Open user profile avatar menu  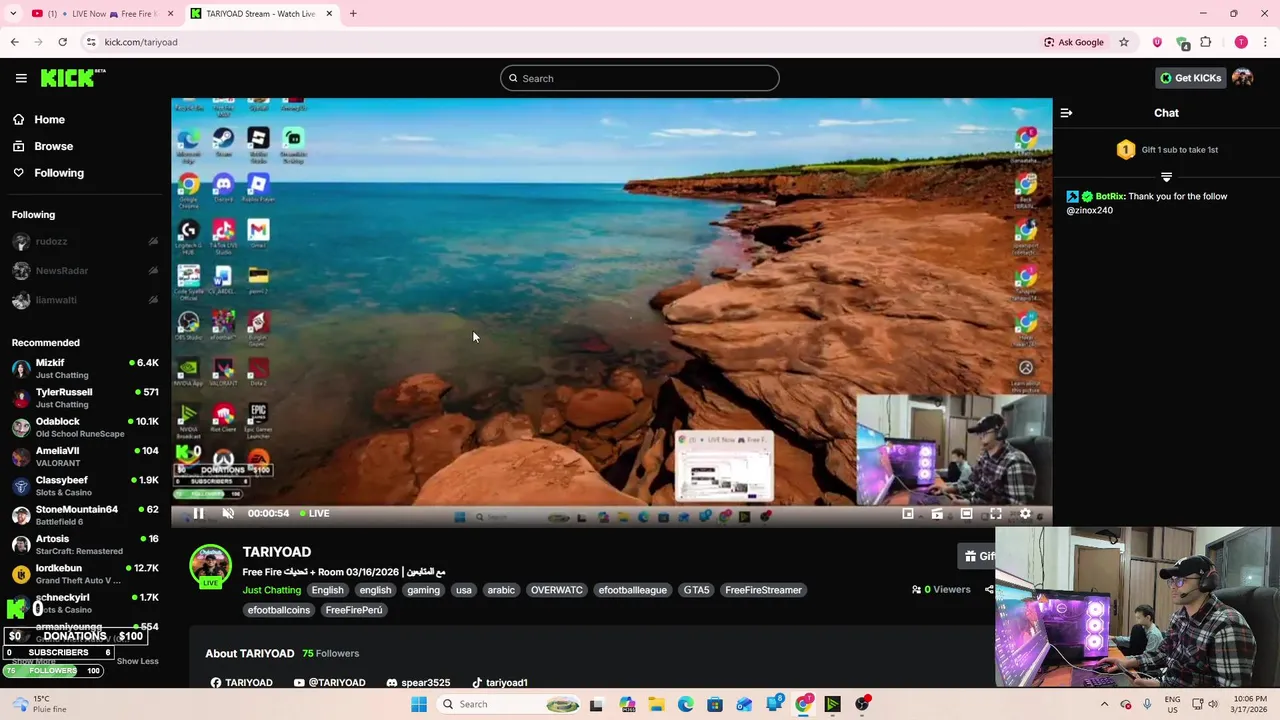[x=1243, y=78]
